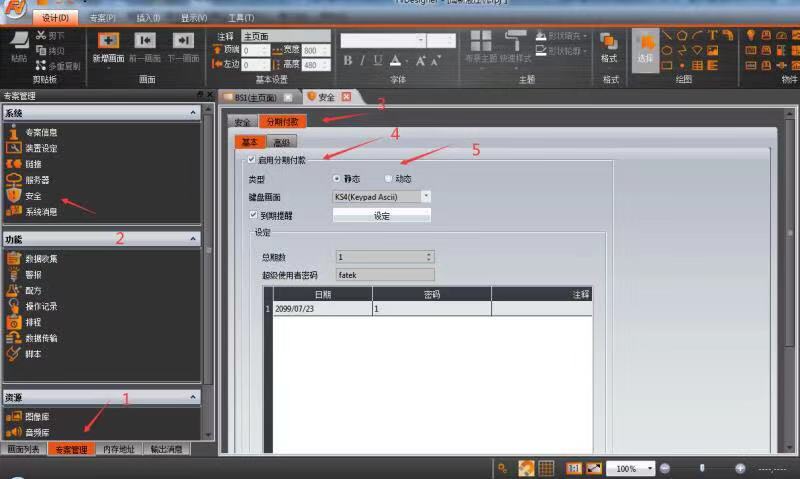800x479 pixels.
Task: Click the 超级使用者密码 fatek field
Action: [x=385, y=275]
